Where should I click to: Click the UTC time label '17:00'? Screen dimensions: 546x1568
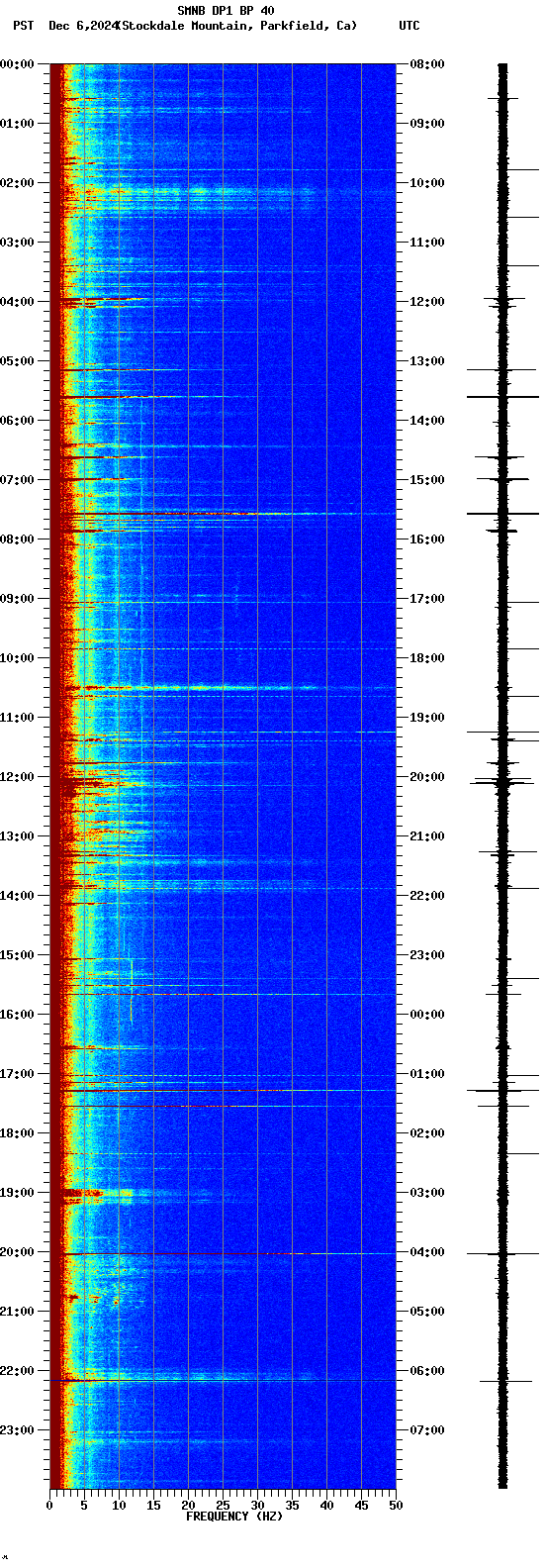point(427,599)
